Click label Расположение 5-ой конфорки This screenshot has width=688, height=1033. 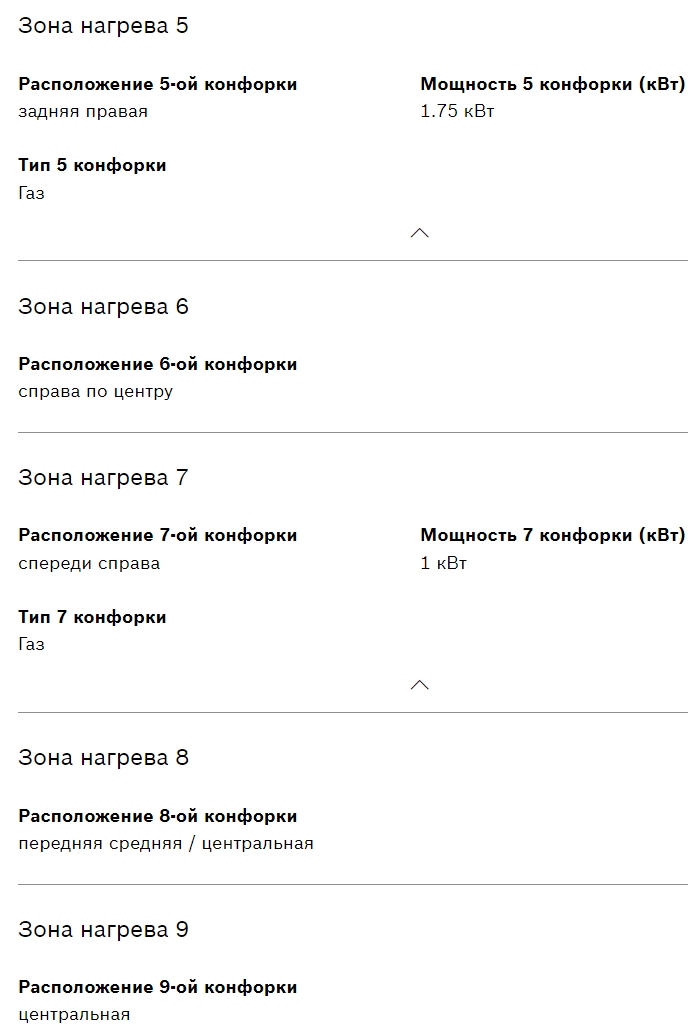[157, 85]
